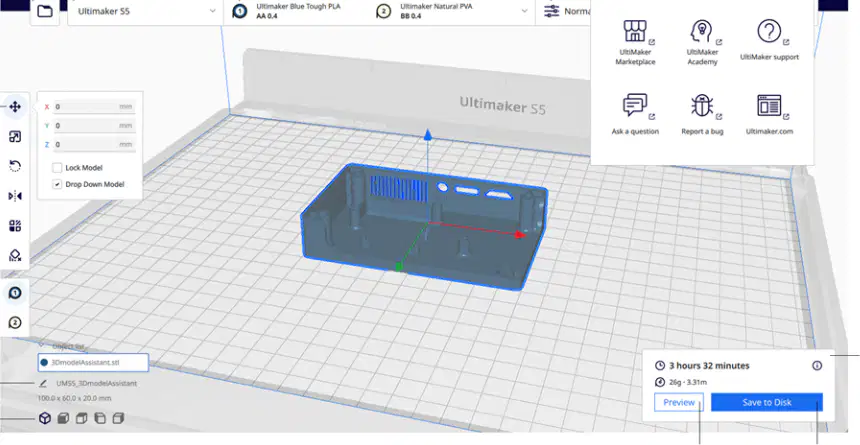Click model dimensions 100.0 x 60.0 x 20.0 mm
Image resolution: width=860 pixels, height=445 pixels.
(x=74, y=398)
